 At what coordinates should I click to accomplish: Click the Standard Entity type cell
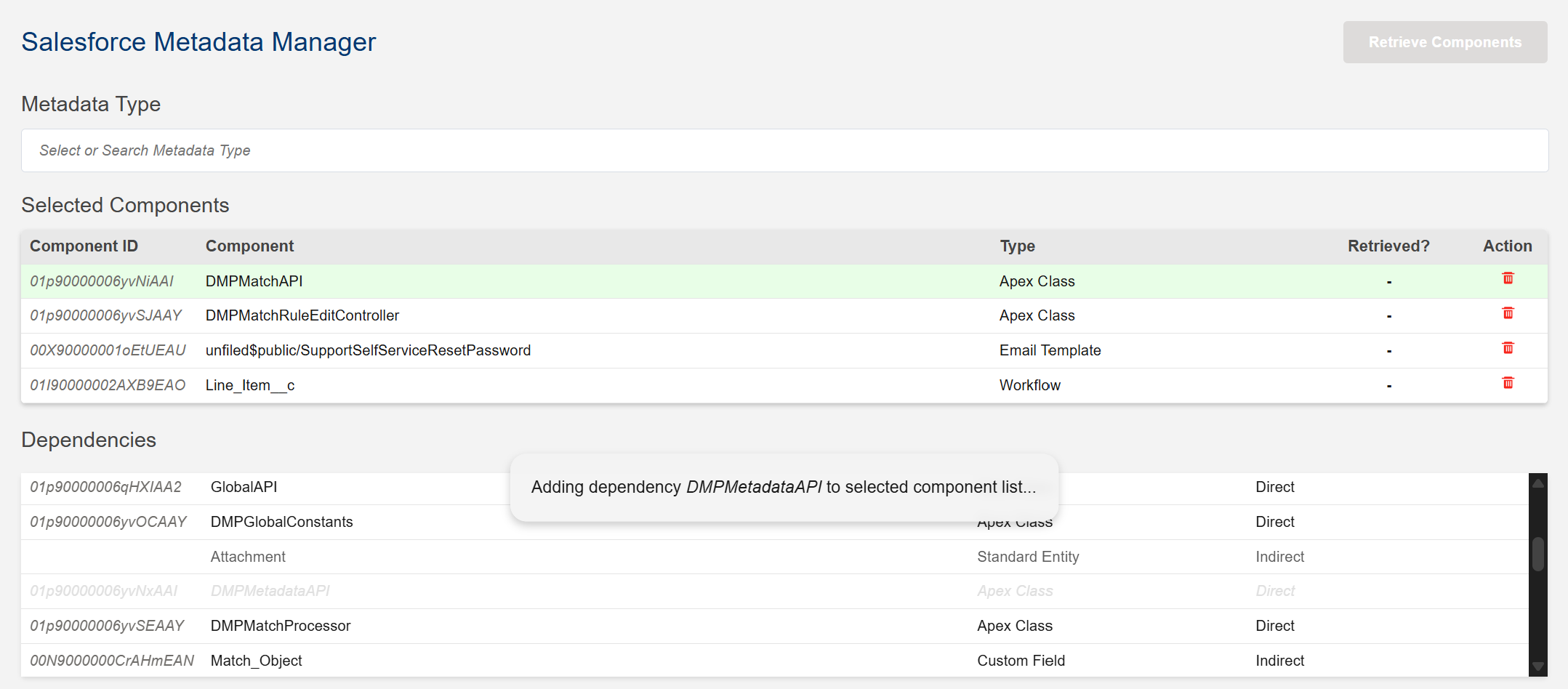click(1028, 557)
